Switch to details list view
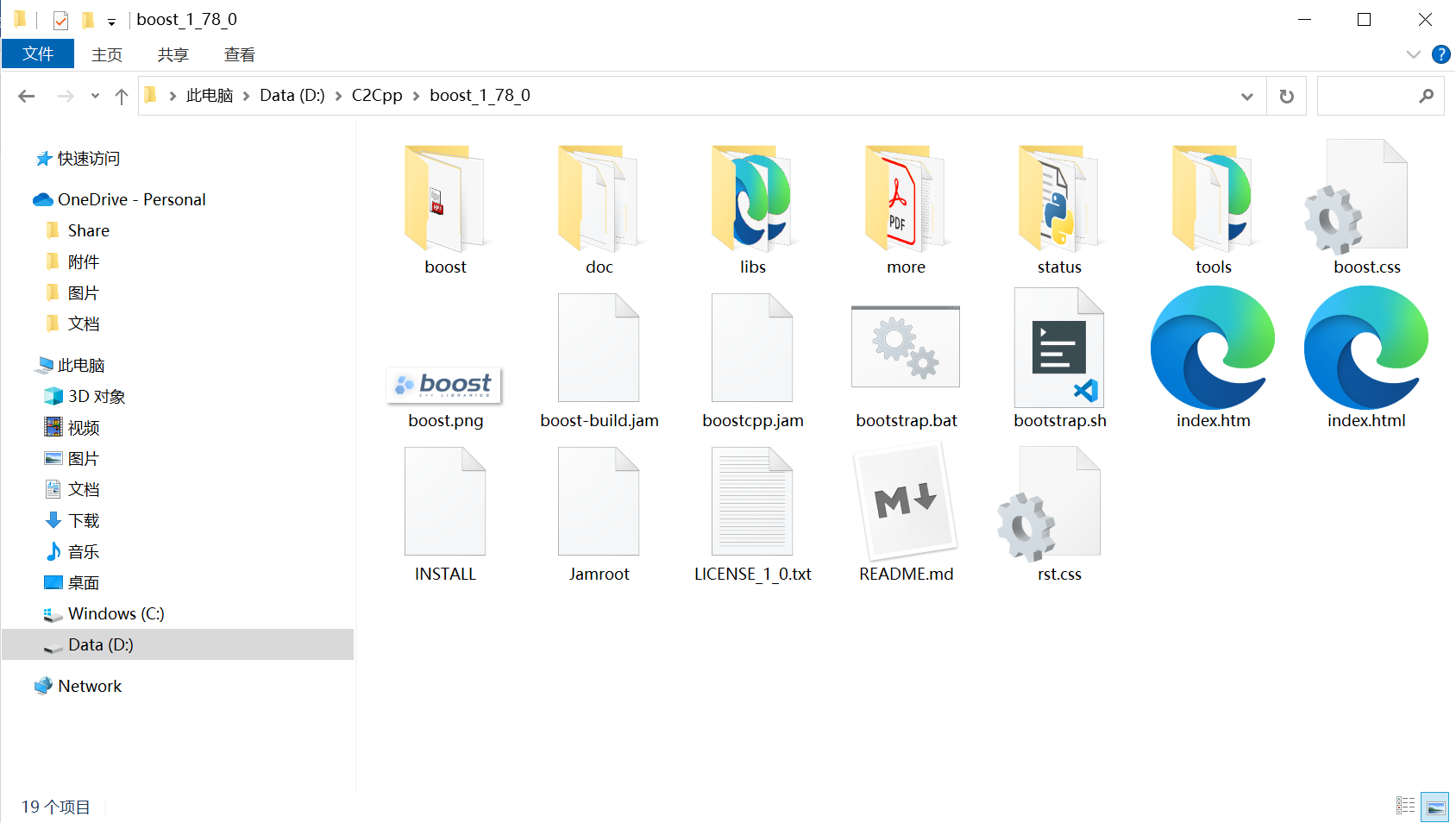1456x823 pixels. pos(1406,807)
